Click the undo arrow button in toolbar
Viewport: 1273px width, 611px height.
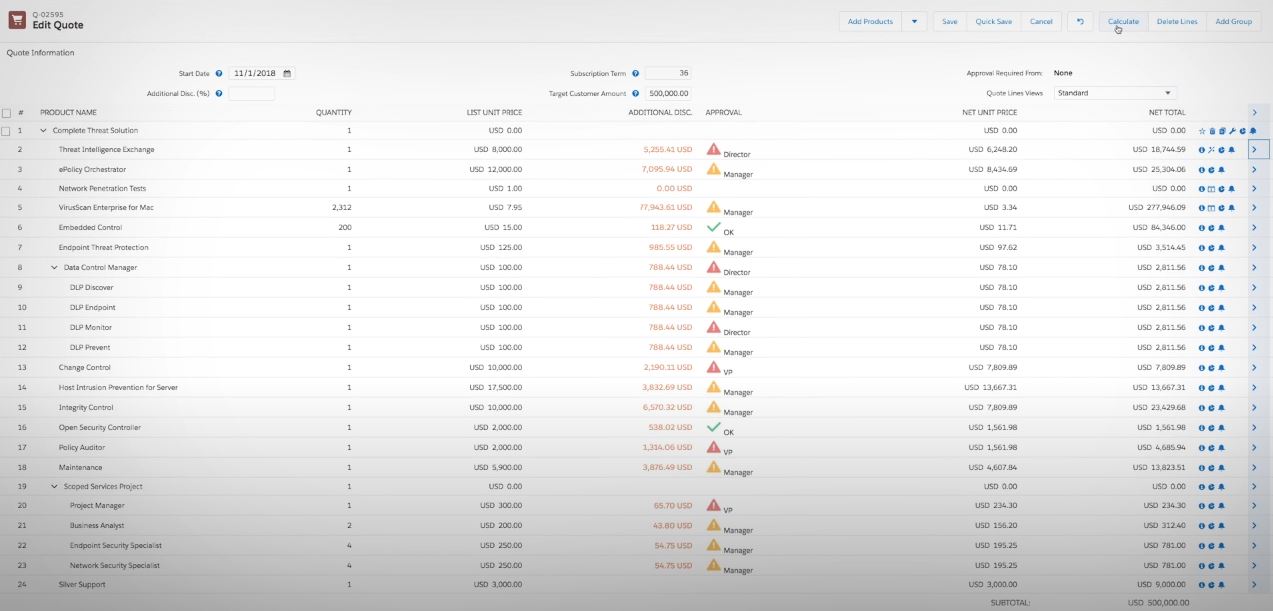click(1080, 21)
